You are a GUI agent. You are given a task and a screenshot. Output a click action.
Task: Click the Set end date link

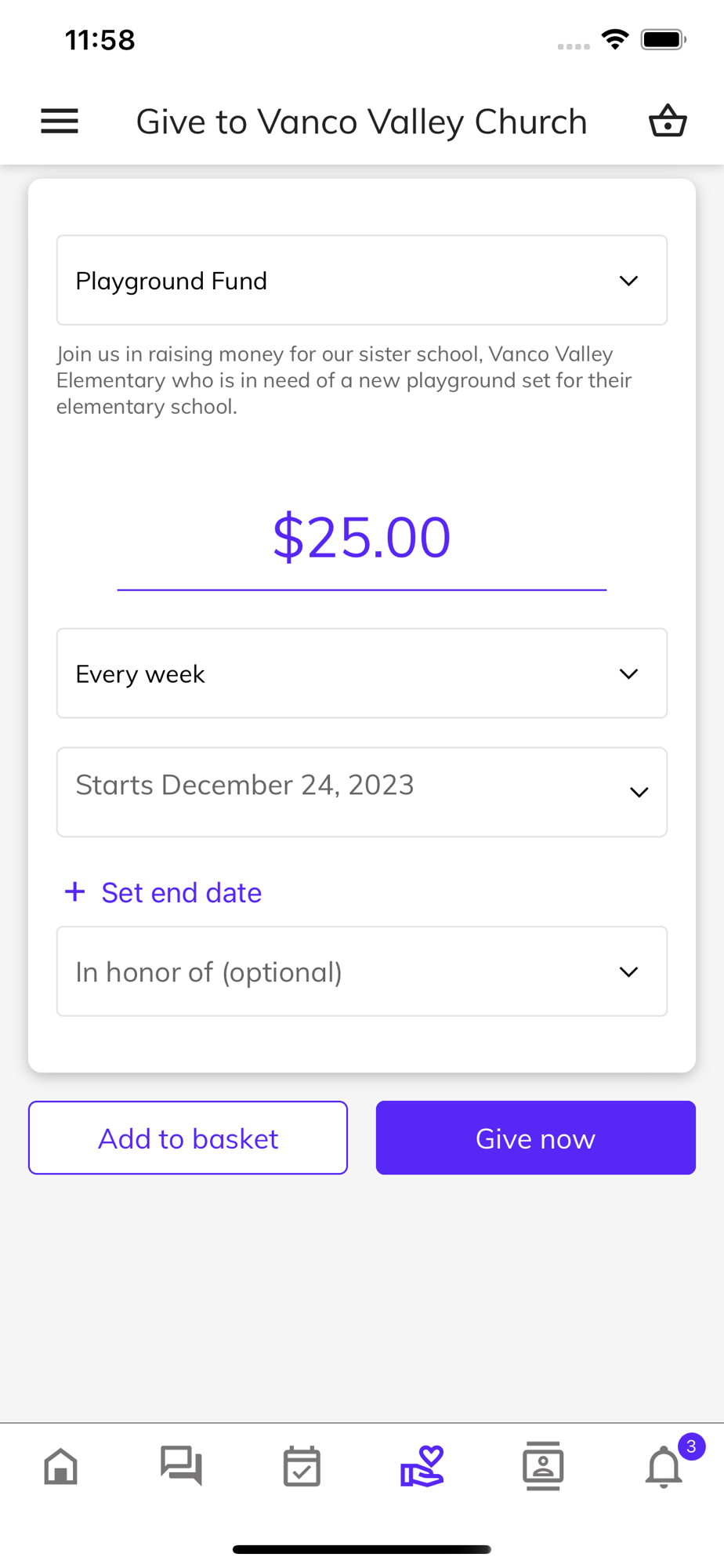point(182,893)
